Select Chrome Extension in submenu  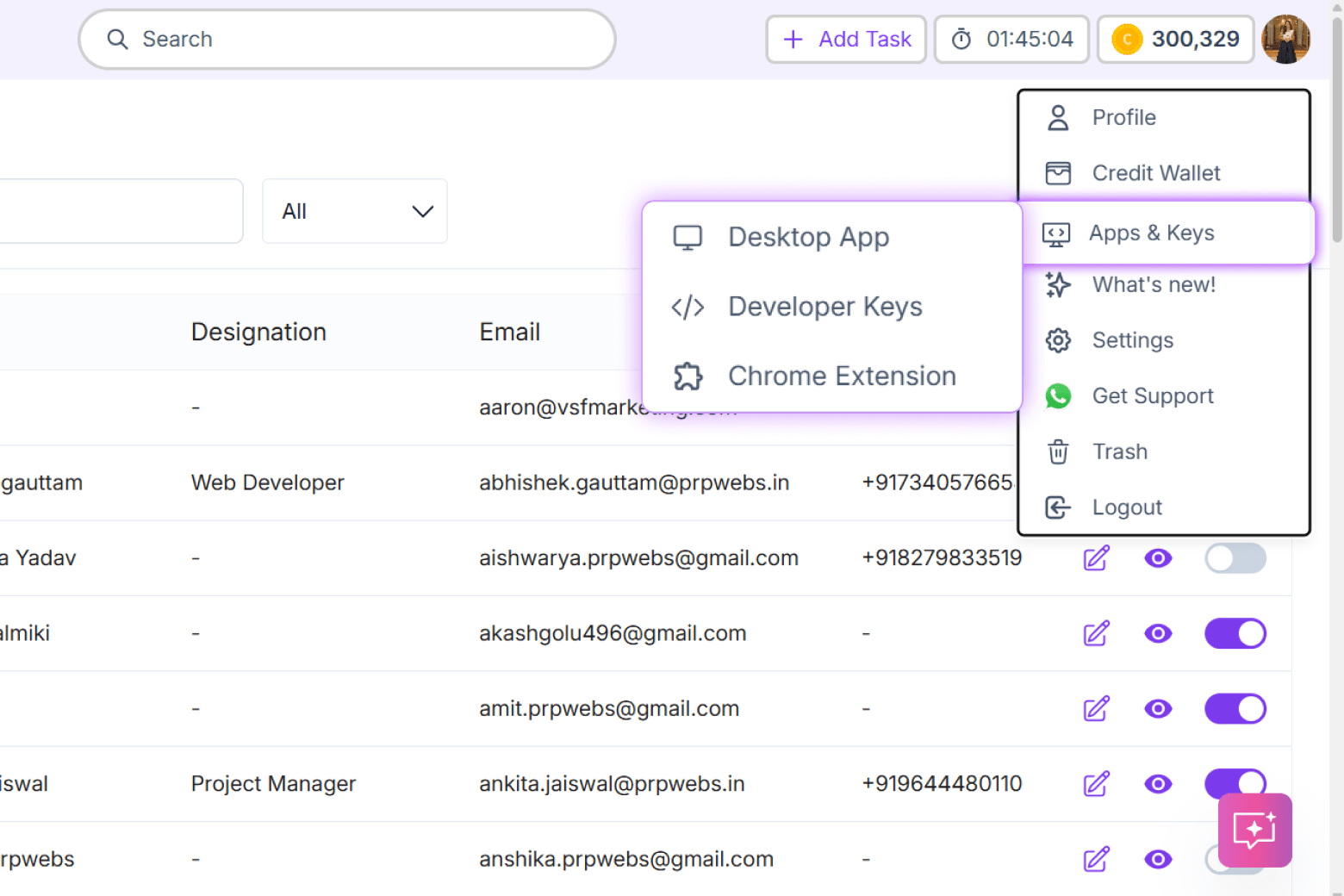point(832,376)
